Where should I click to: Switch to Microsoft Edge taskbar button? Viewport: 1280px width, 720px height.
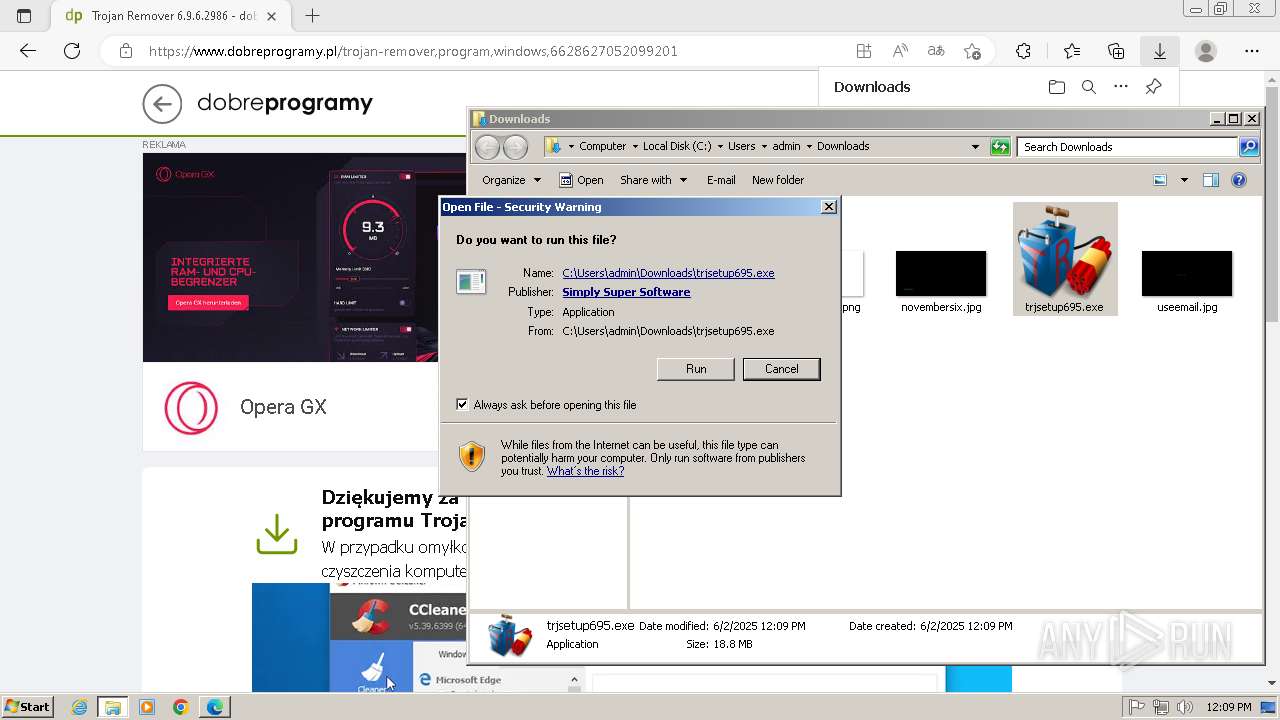coord(214,707)
